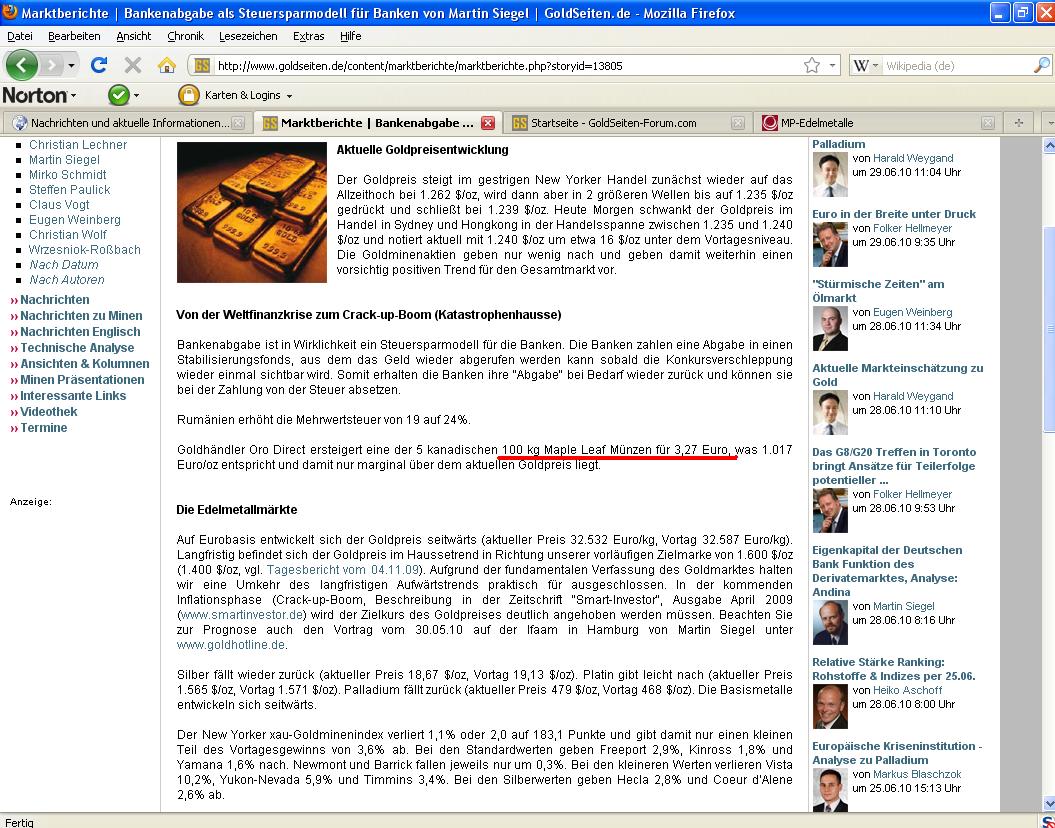Open the Martin Siegel sidebar link
Screen dimensions: 1055x828
click(x=64, y=159)
